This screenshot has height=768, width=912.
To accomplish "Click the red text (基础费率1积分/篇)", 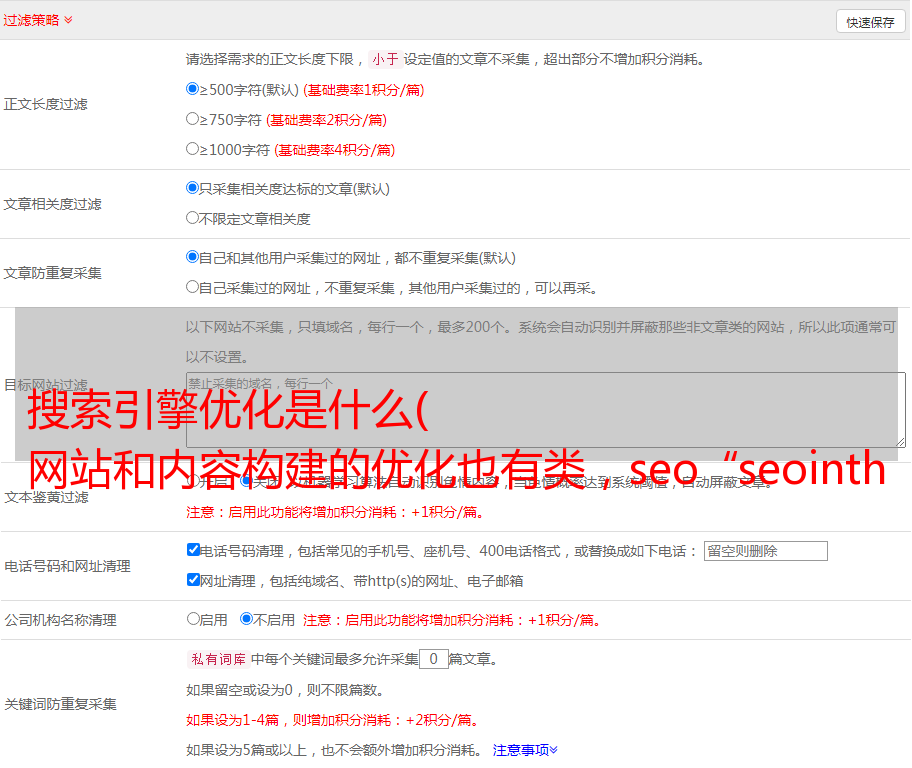I will point(364,90).
